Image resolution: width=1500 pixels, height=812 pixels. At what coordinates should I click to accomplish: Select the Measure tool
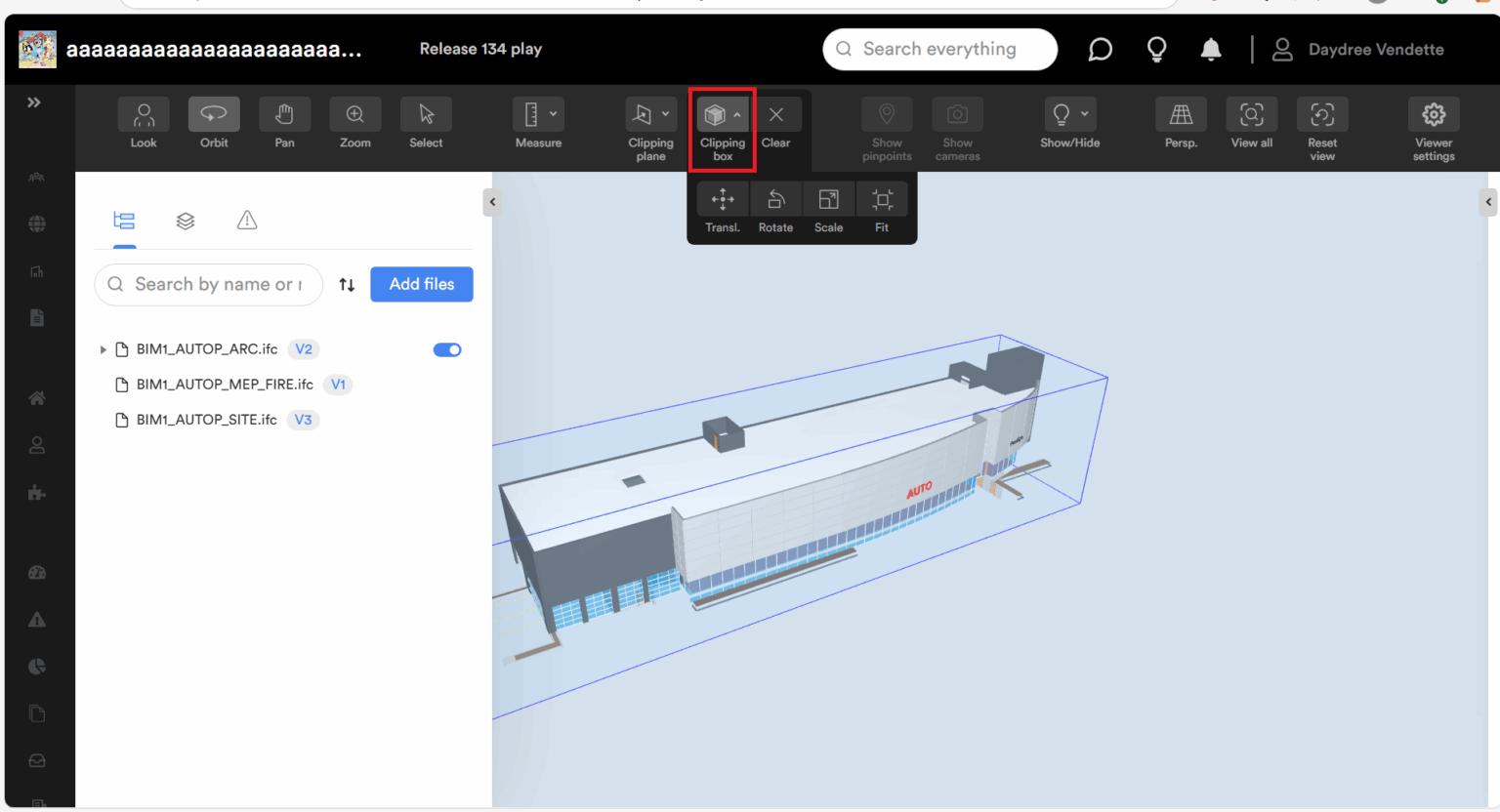[x=533, y=113]
